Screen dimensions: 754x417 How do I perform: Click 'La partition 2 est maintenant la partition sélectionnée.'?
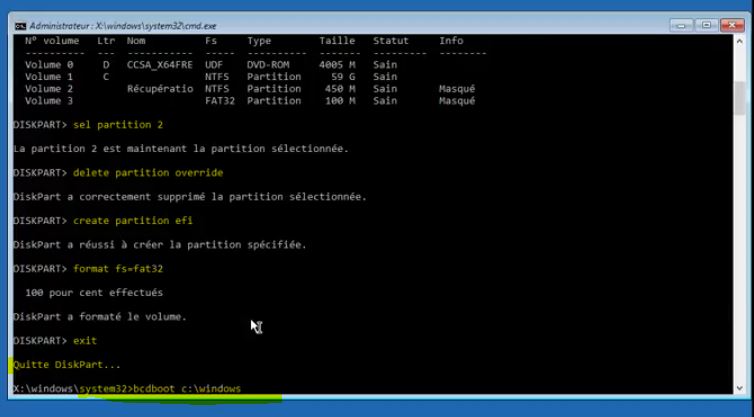pos(181,149)
